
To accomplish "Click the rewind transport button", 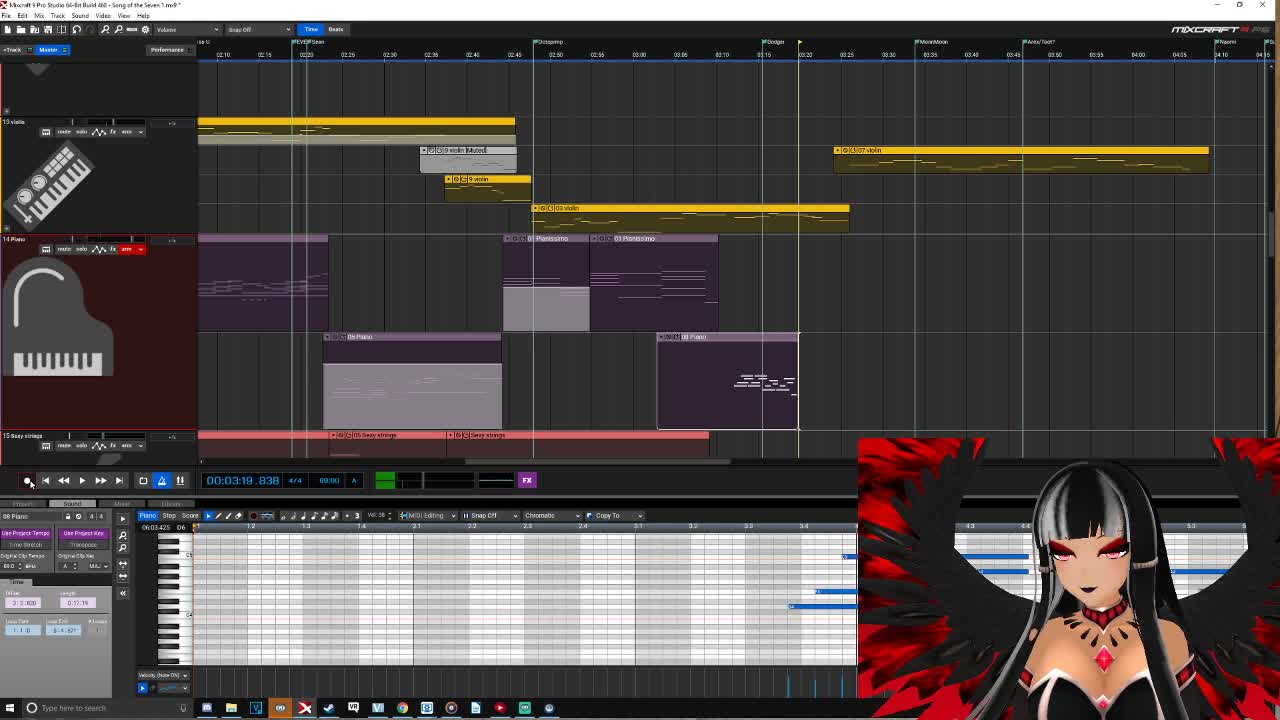I will point(63,481).
